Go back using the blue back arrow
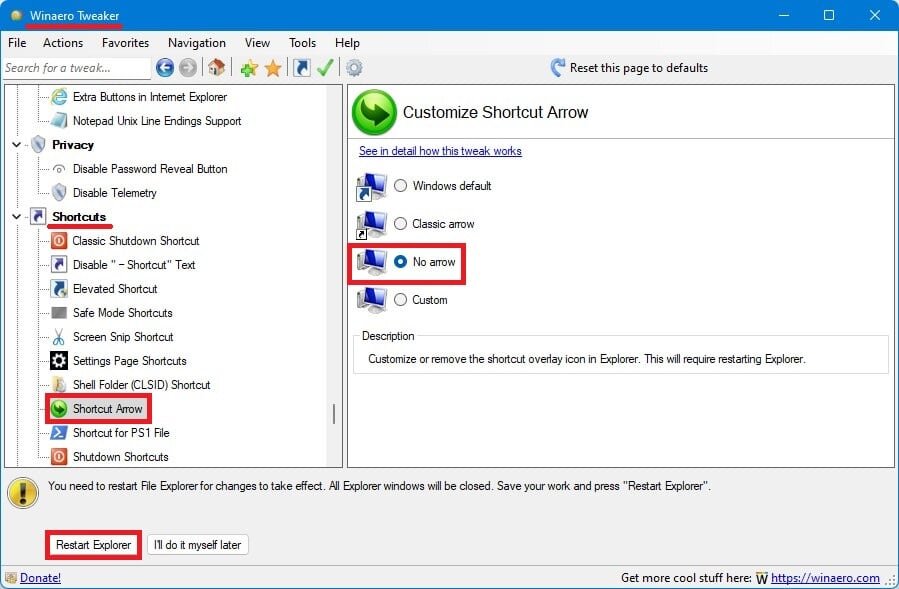 pos(165,68)
